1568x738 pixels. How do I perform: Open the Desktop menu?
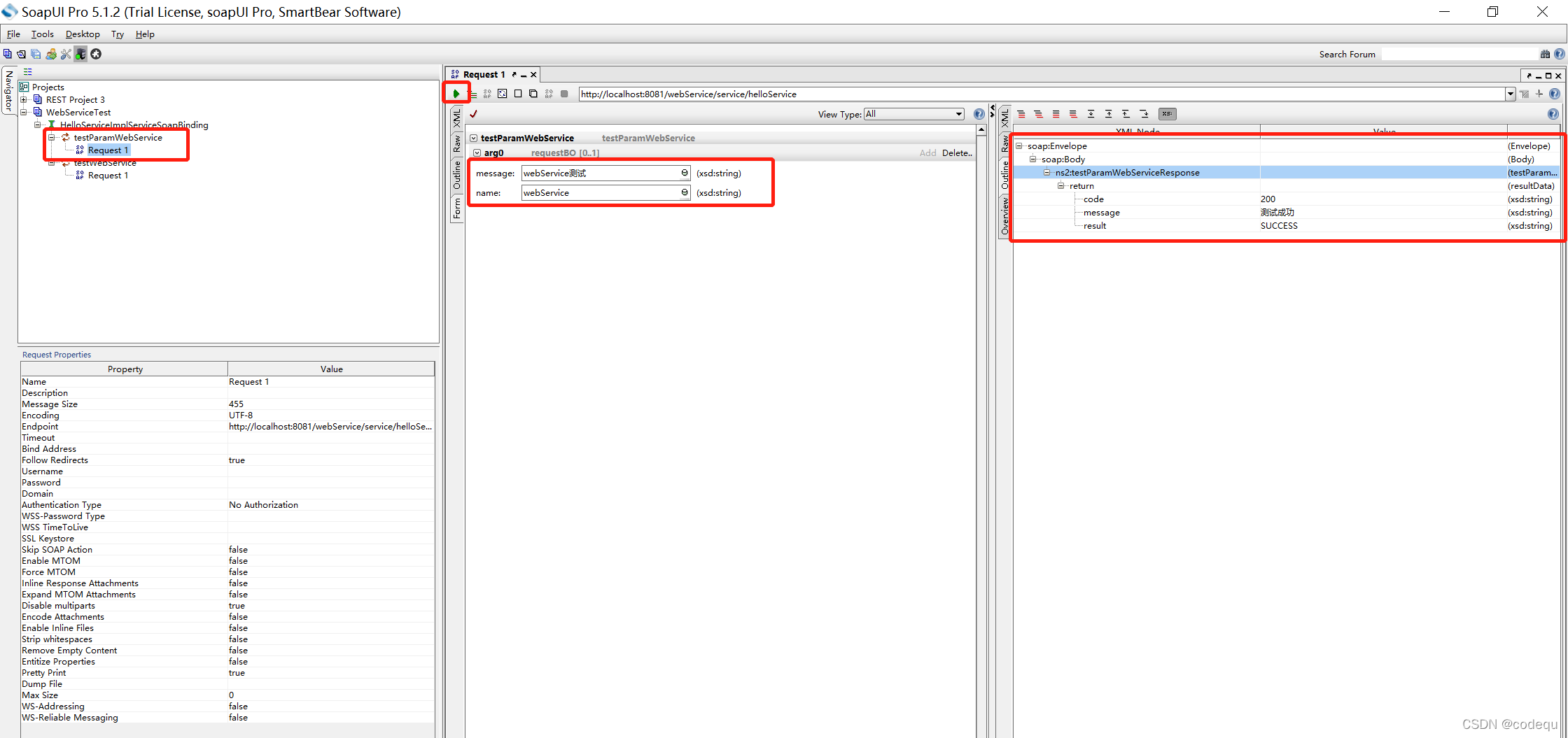click(x=83, y=34)
